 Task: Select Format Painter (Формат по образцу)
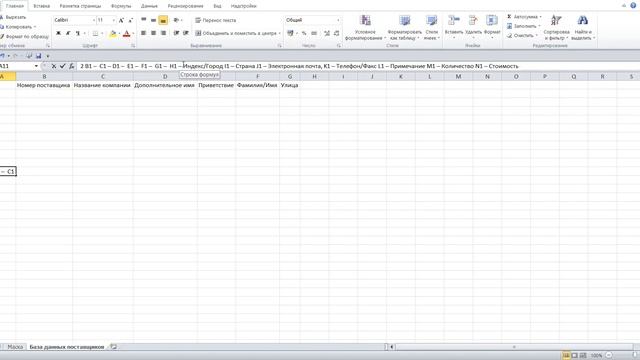click(x=24, y=37)
